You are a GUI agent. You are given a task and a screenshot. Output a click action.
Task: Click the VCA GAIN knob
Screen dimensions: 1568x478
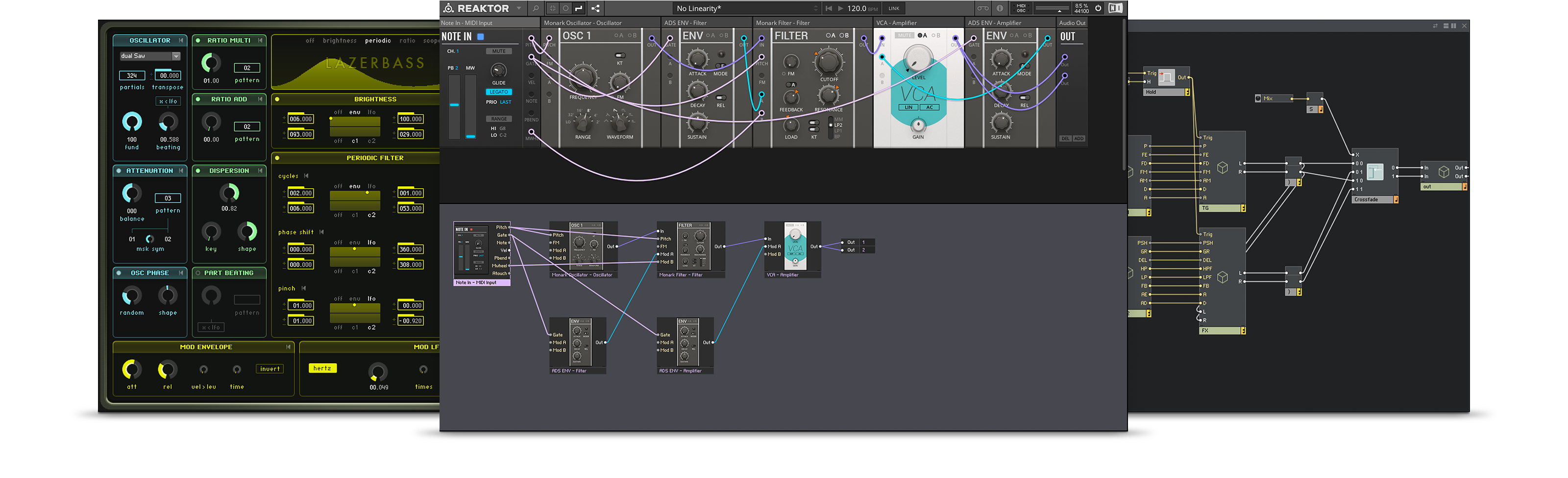918,126
